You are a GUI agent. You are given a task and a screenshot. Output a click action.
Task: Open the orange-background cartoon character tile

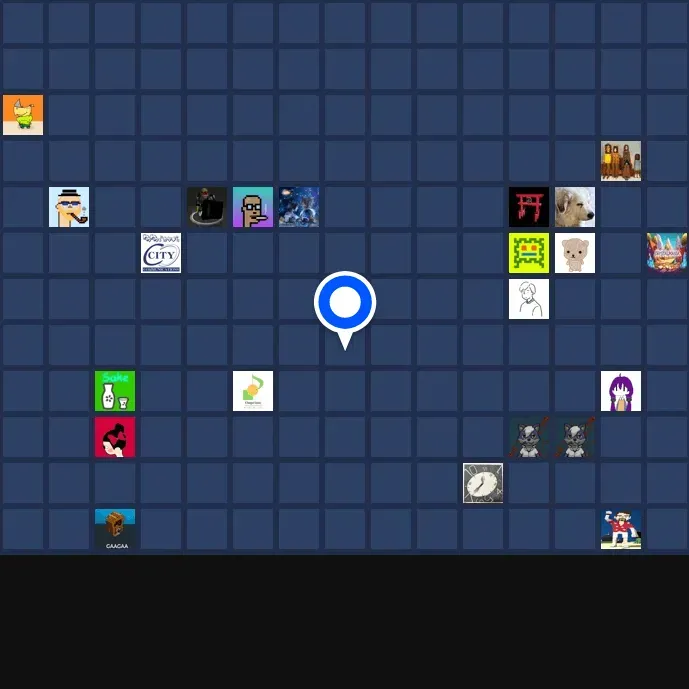tap(23, 115)
